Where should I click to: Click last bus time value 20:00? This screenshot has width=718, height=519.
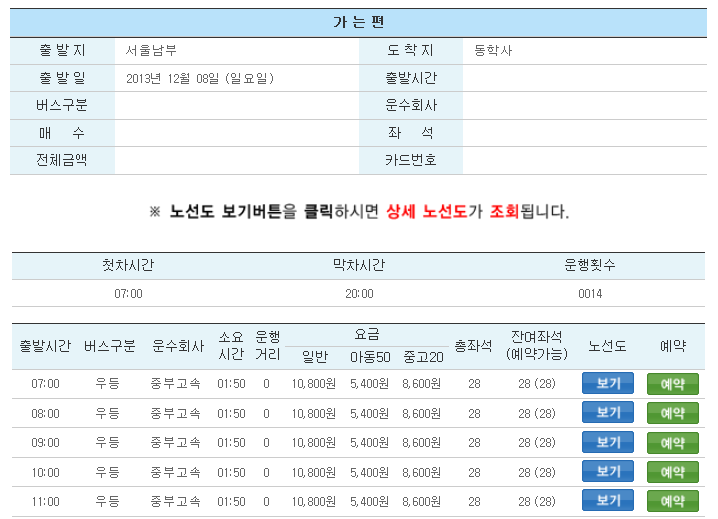click(x=359, y=294)
